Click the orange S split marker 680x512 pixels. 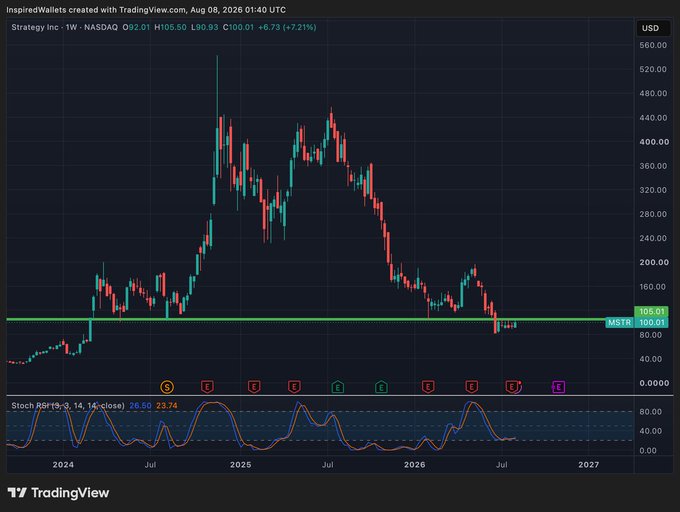point(167,387)
